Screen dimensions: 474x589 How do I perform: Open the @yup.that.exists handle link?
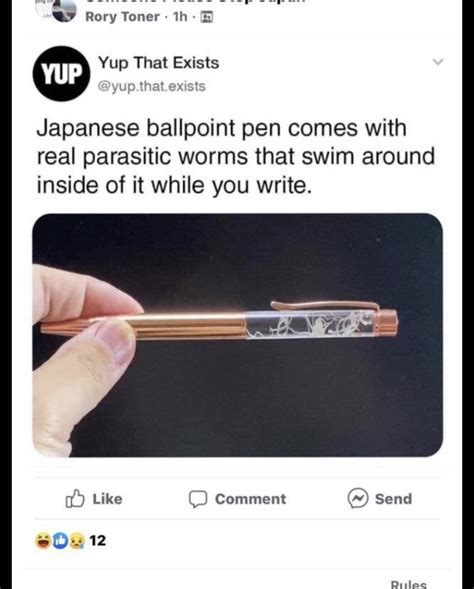[x=152, y=86]
